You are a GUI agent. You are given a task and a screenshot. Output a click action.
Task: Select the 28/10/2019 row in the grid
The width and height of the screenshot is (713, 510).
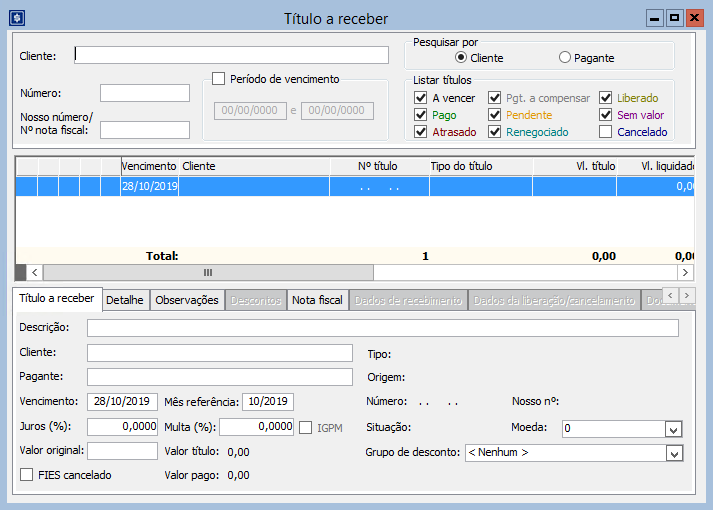point(149,186)
